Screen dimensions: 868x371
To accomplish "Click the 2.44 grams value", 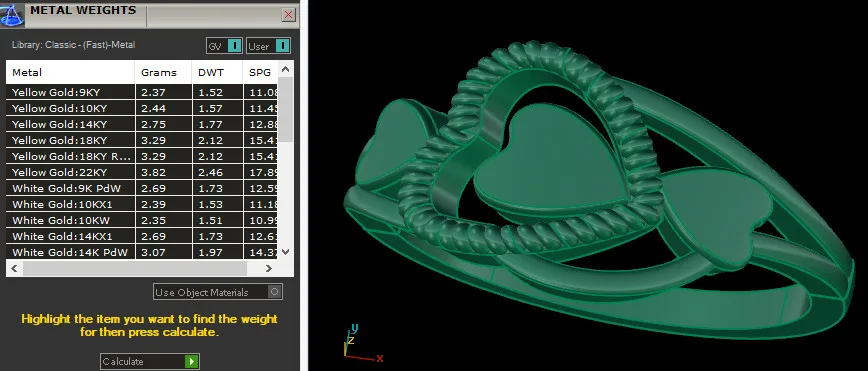I will [x=153, y=109].
